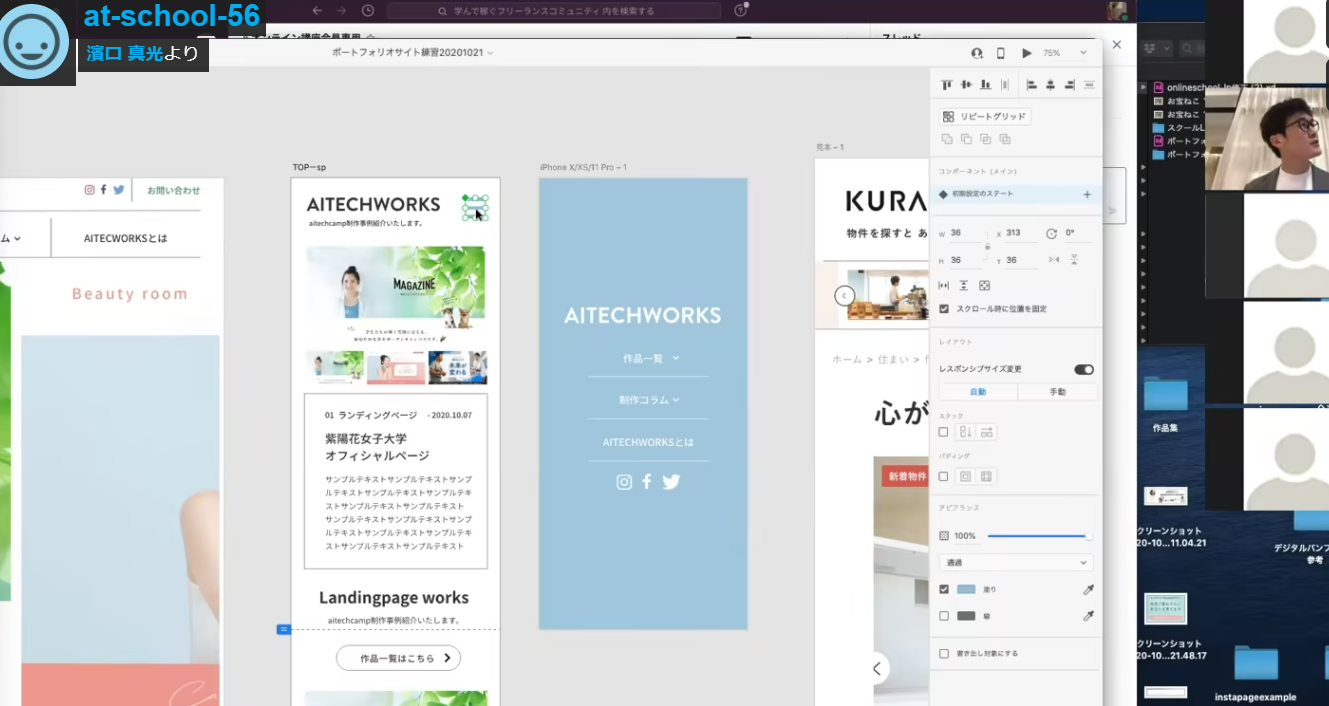Click the fixed-width constraint icon
Screen dimensions: 1329x706
click(944, 286)
